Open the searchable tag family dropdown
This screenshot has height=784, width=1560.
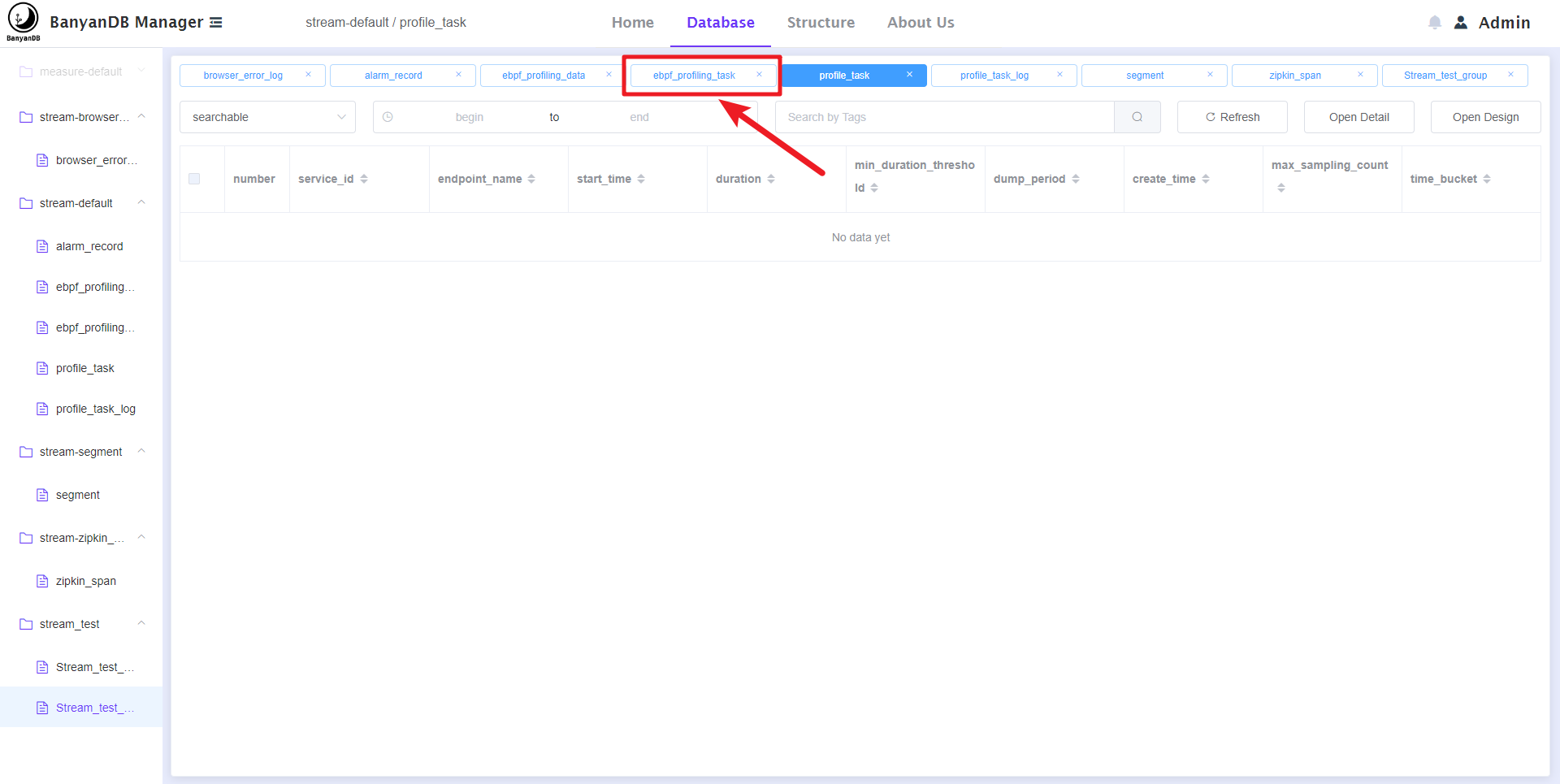267,117
